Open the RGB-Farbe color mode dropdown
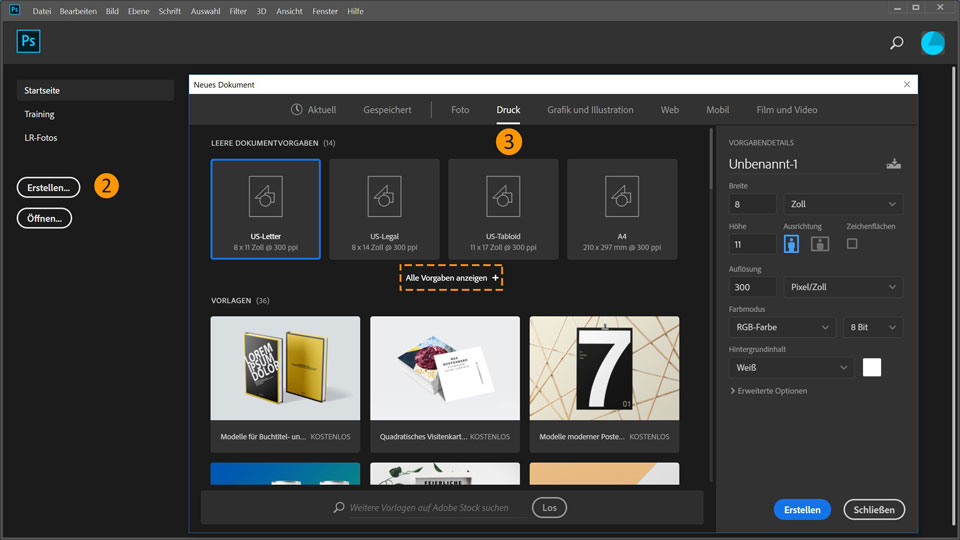This screenshot has width=960, height=540. pyautogui.click(x=782, y=327)
